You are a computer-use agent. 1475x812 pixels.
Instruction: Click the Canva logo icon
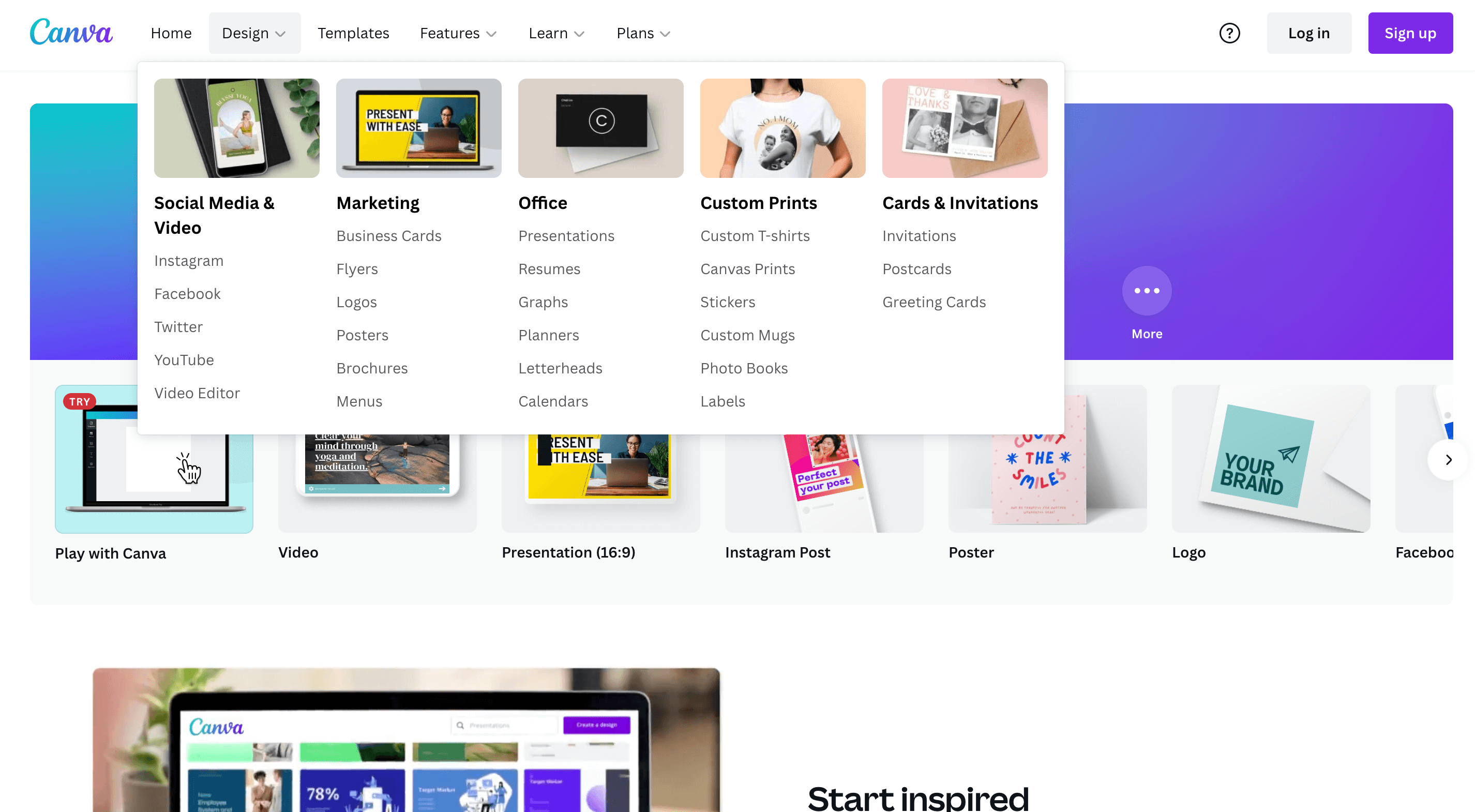click(x=71, y=33)
